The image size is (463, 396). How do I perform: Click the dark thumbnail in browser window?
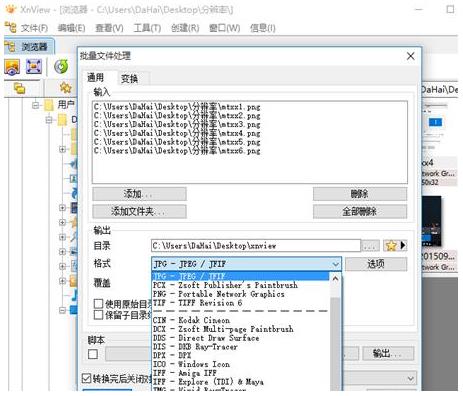coord(432,221)
